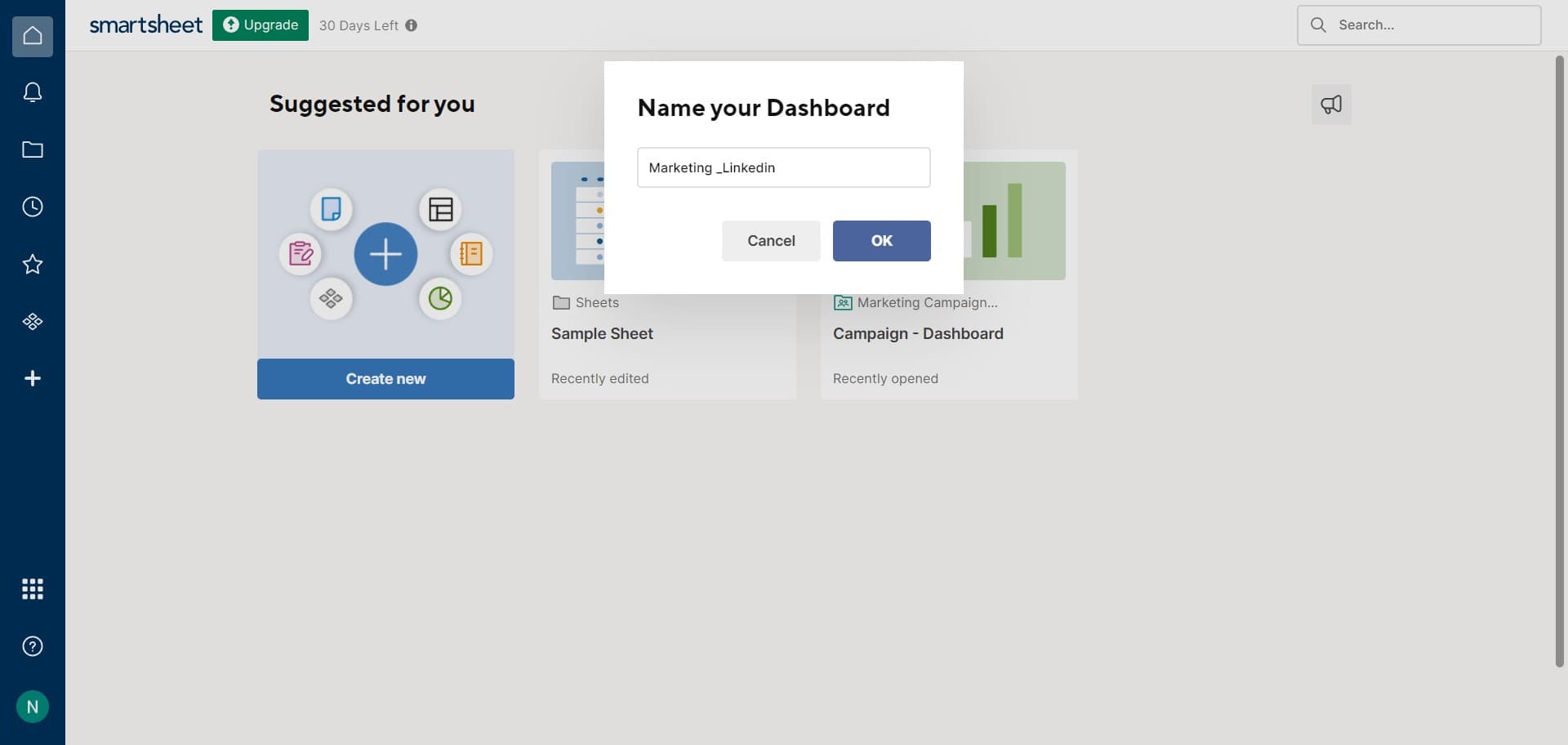
Task: Click the search magnifier icon
Action: tap(1318, 25)
